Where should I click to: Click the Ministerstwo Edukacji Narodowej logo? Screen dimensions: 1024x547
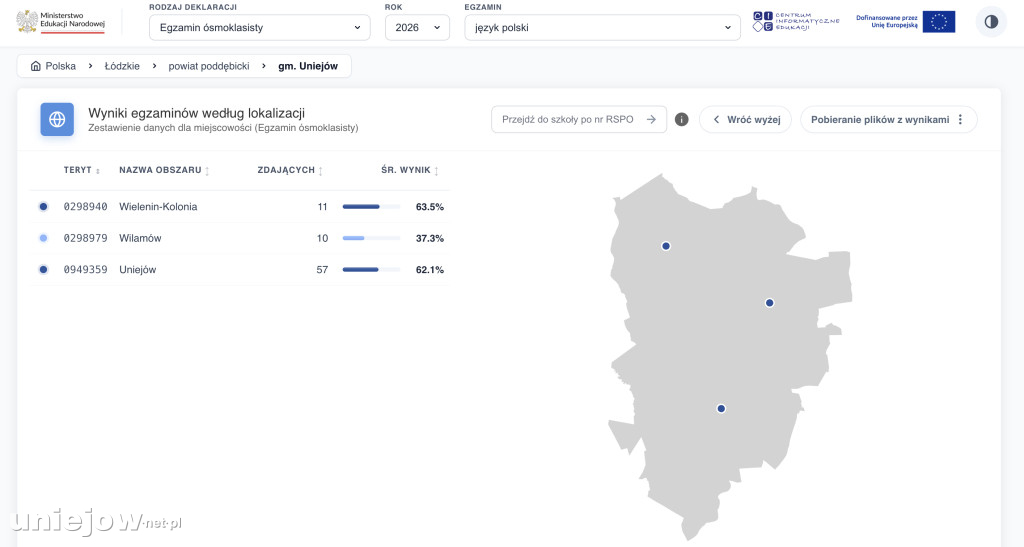(x=61, y=22)
